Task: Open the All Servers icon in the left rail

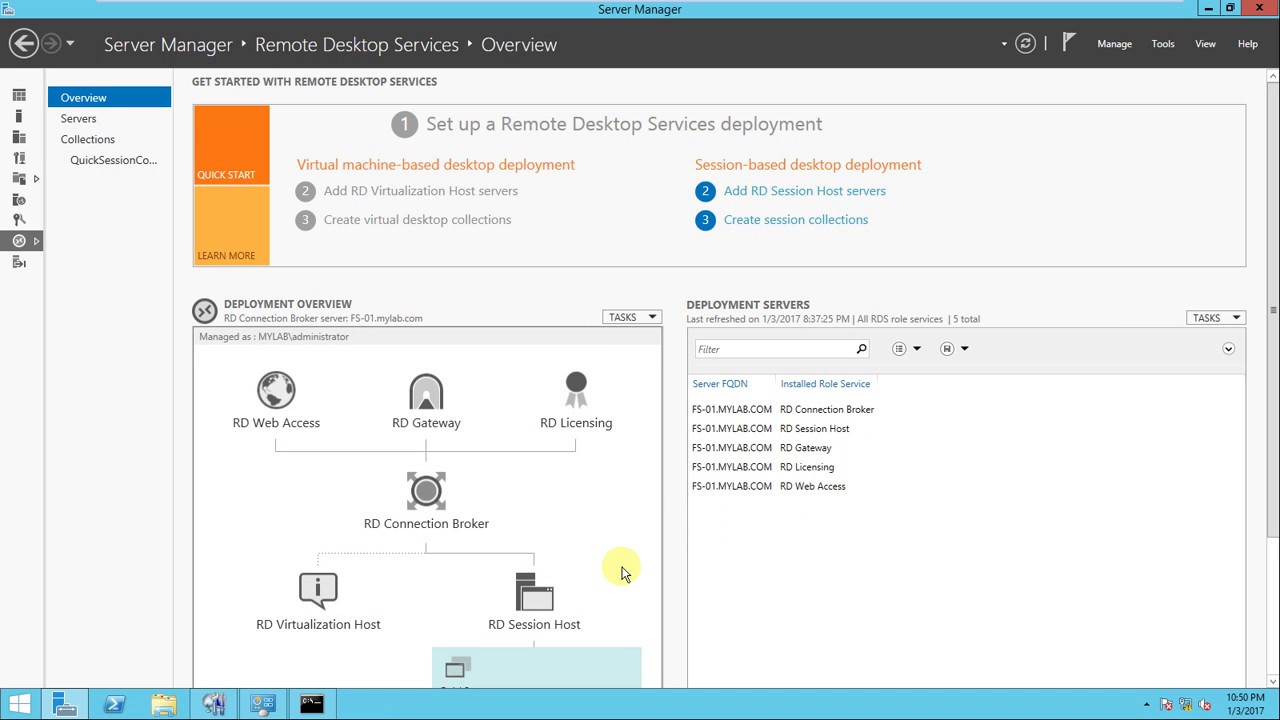Action: (19, 137)
